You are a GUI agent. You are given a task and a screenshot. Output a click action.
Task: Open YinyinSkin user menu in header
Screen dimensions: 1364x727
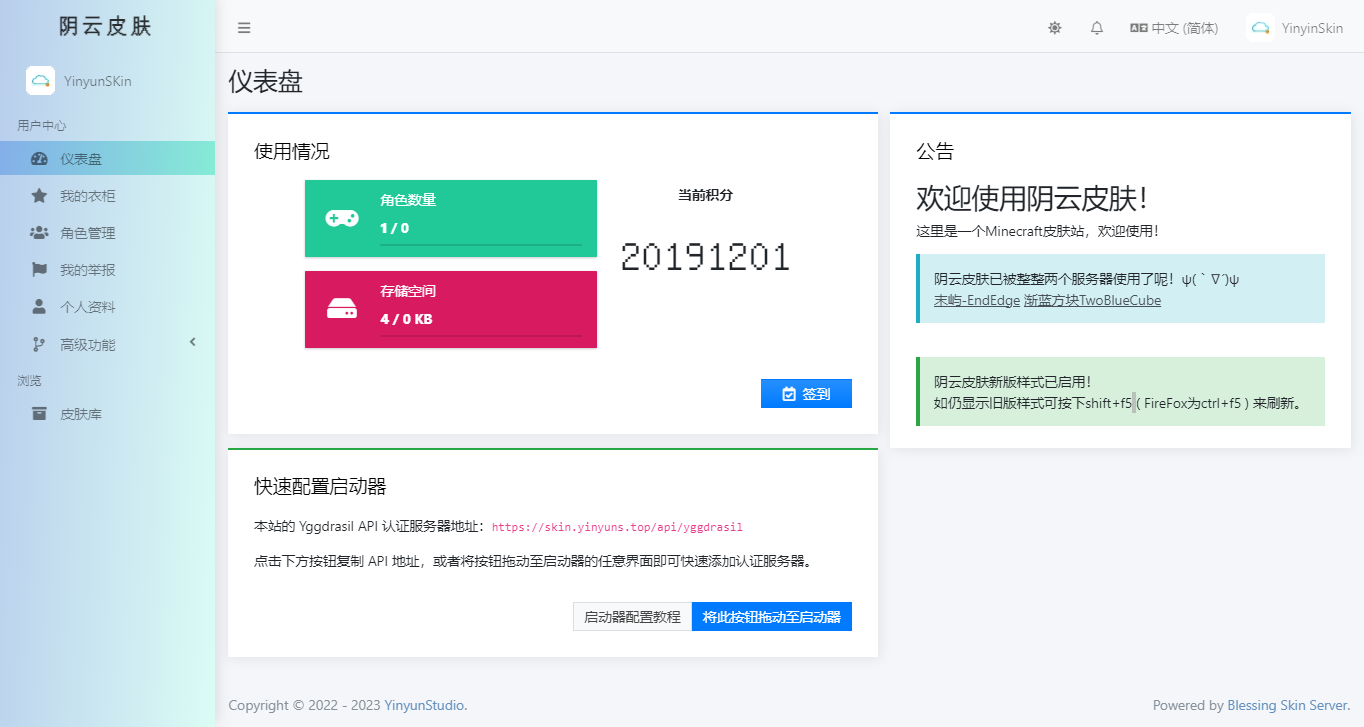pos(1297,28)
